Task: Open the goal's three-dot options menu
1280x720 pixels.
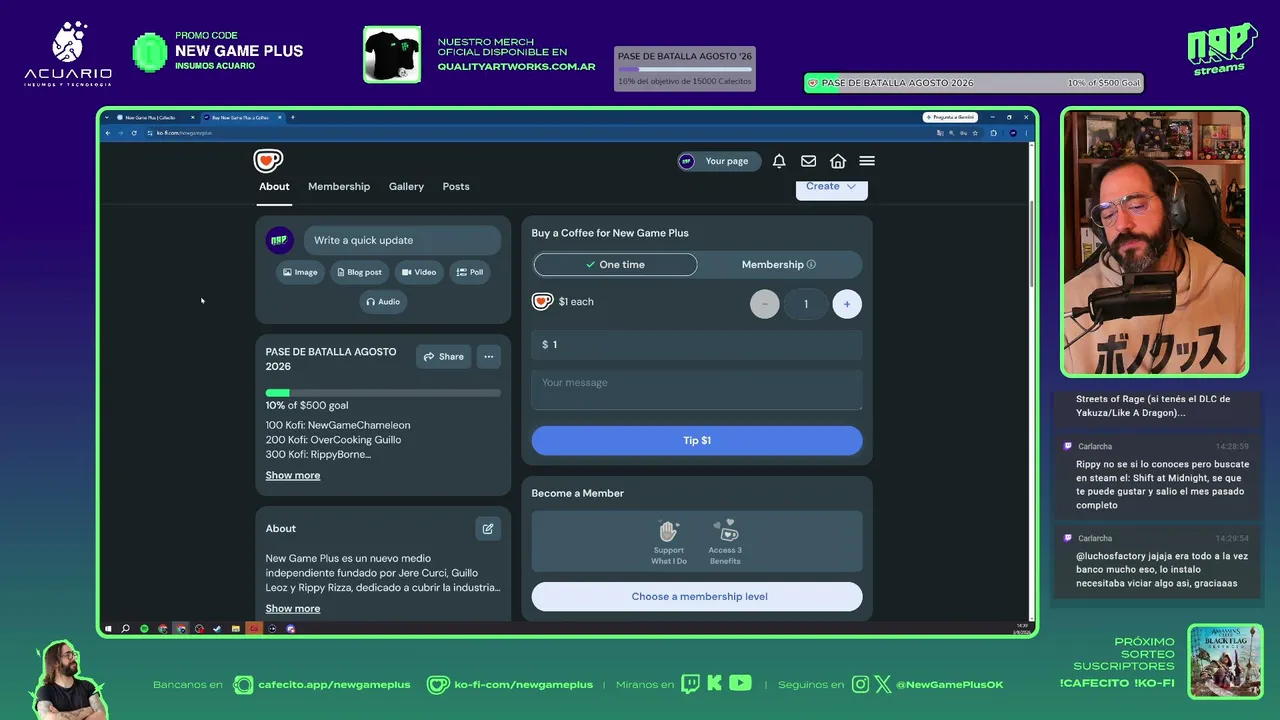Action: coord(488,356)
